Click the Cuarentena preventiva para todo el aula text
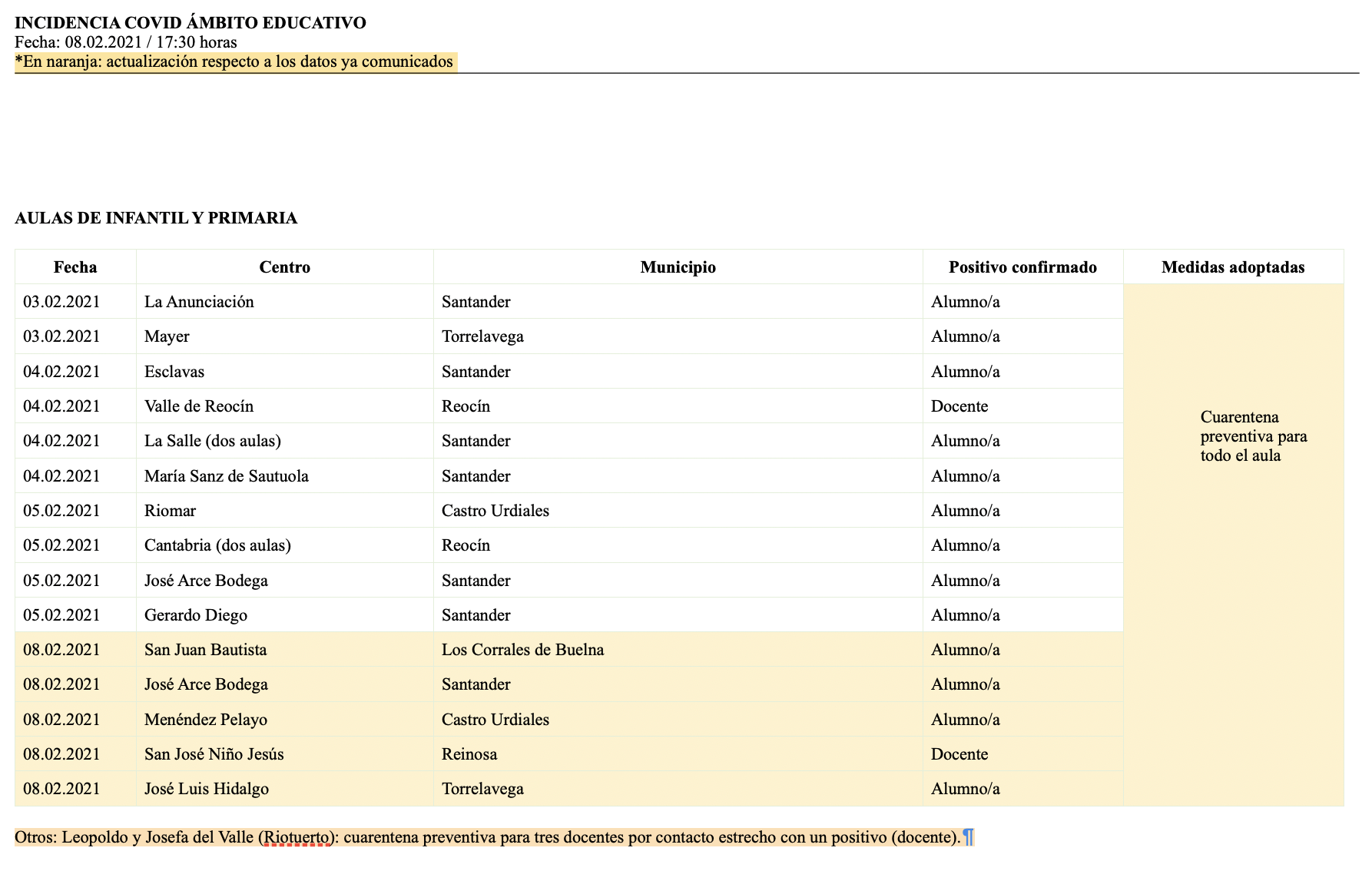The height and width of the screenshot is (871, 1372). pyautogui.click(x=1253, y=436)
